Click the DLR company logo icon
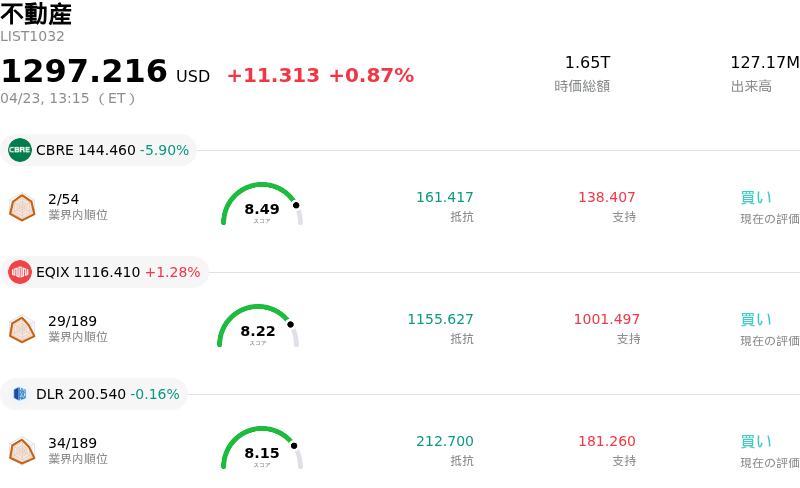Image resolution: width=800 pixels, height=488 pixels. coord(20,394)
